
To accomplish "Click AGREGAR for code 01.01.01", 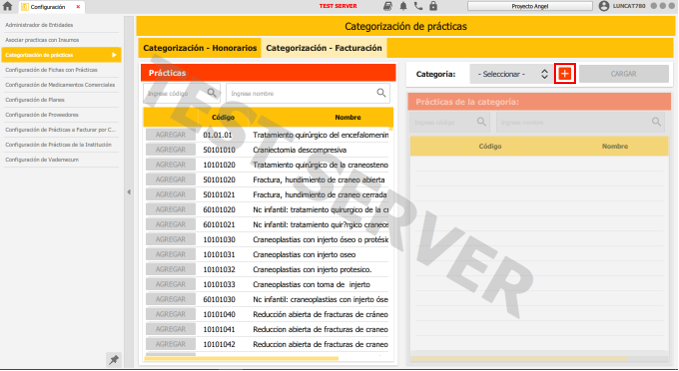I will click(x=171, y=135).
